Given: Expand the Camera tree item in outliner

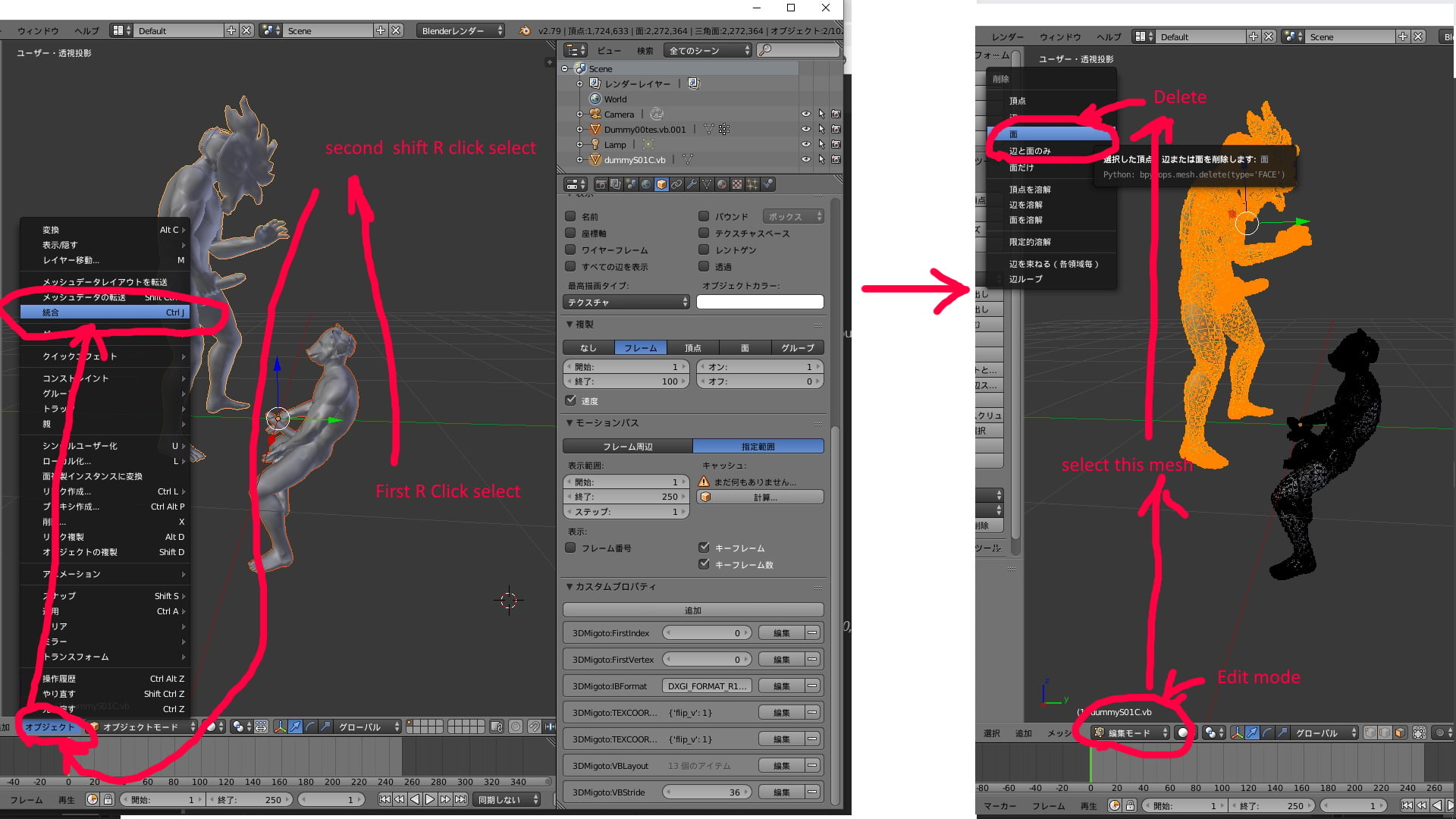Looking at the screenshot, I should pyautogui.click(x=580, y=114).
